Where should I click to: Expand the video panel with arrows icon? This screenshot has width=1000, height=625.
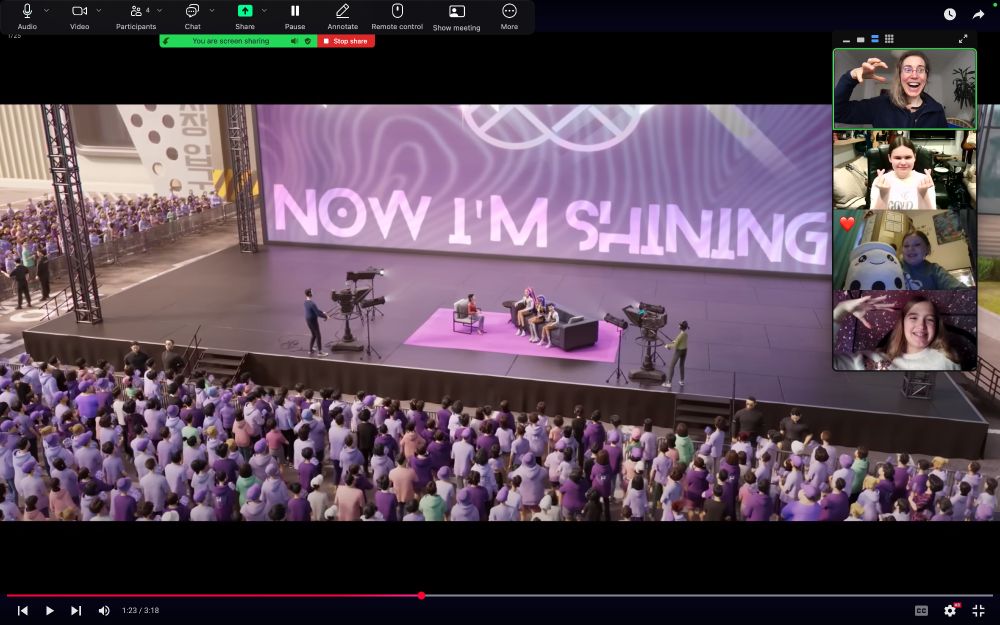(963, 39)
